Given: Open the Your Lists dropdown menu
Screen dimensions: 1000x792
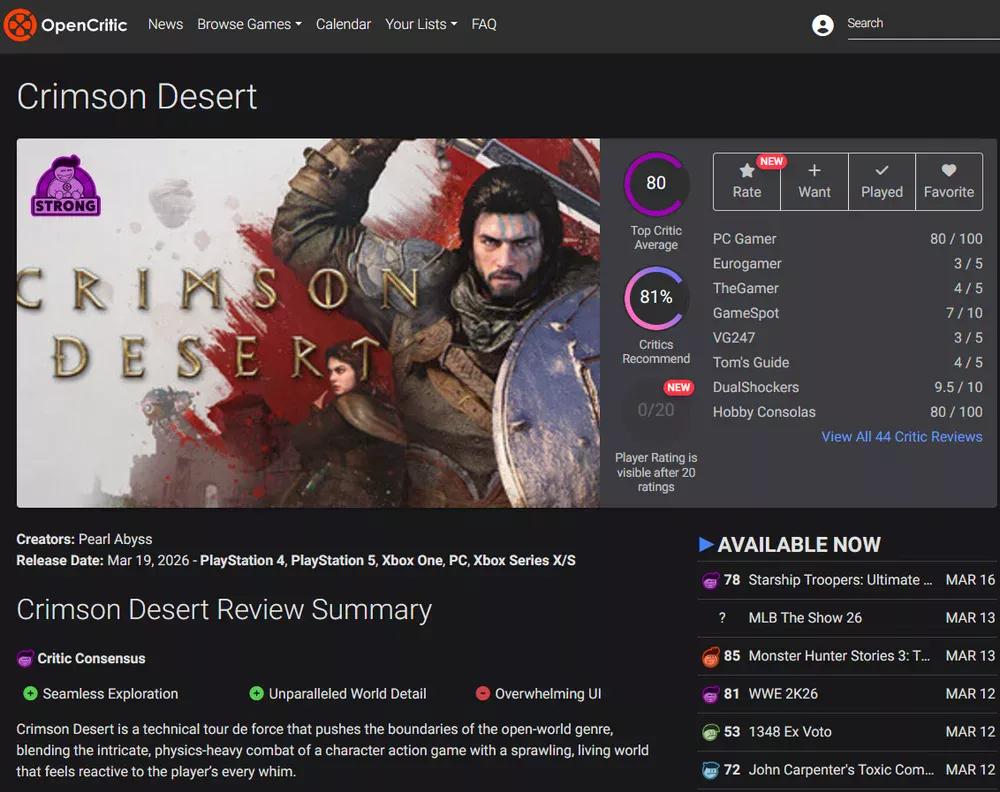Looking at the screenshot, I should [x=421, y=24].
